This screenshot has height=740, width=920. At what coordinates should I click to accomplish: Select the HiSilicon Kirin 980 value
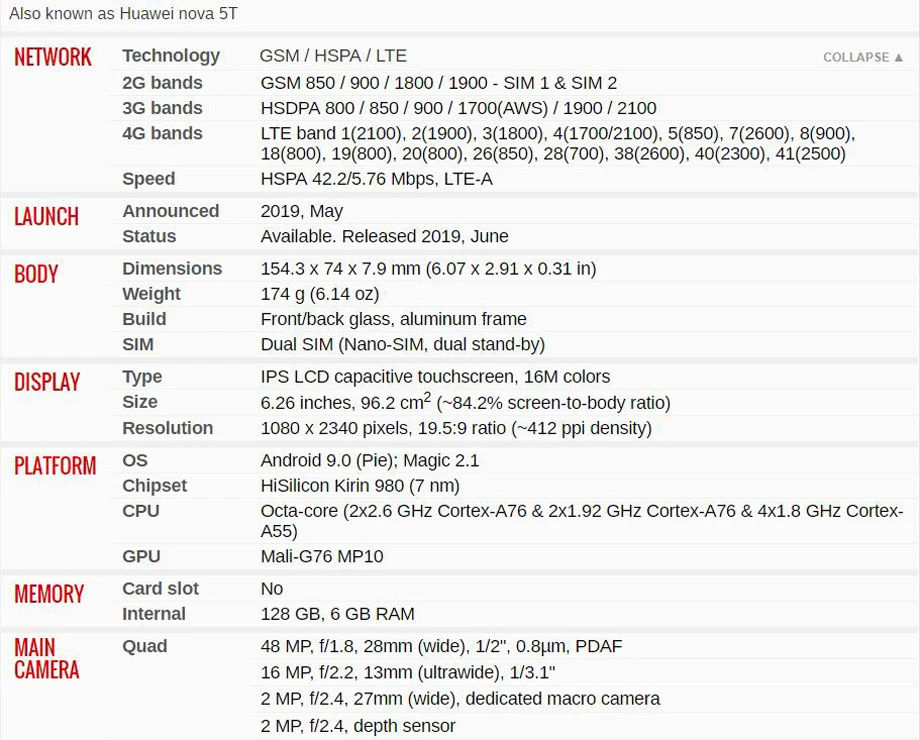click(360, 486)
